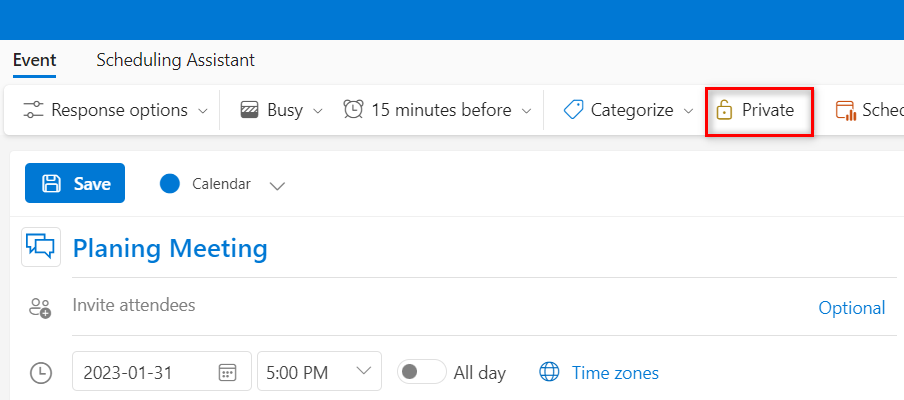Click the Response options sliders icon
The height and width of the screenshot is (400, 904).
pos(33,110)
